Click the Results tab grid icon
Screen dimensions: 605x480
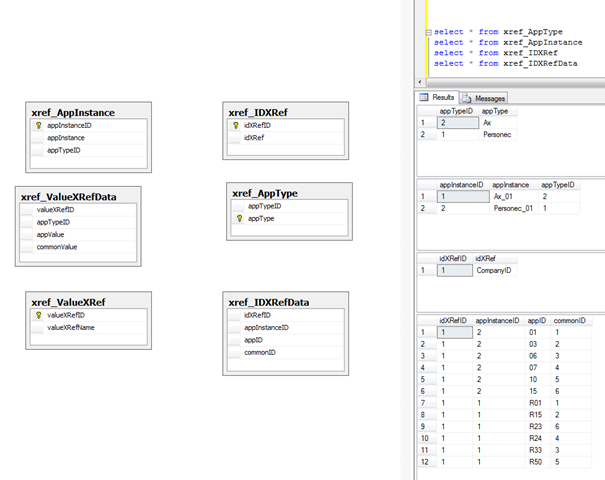[x=424, y=97]
